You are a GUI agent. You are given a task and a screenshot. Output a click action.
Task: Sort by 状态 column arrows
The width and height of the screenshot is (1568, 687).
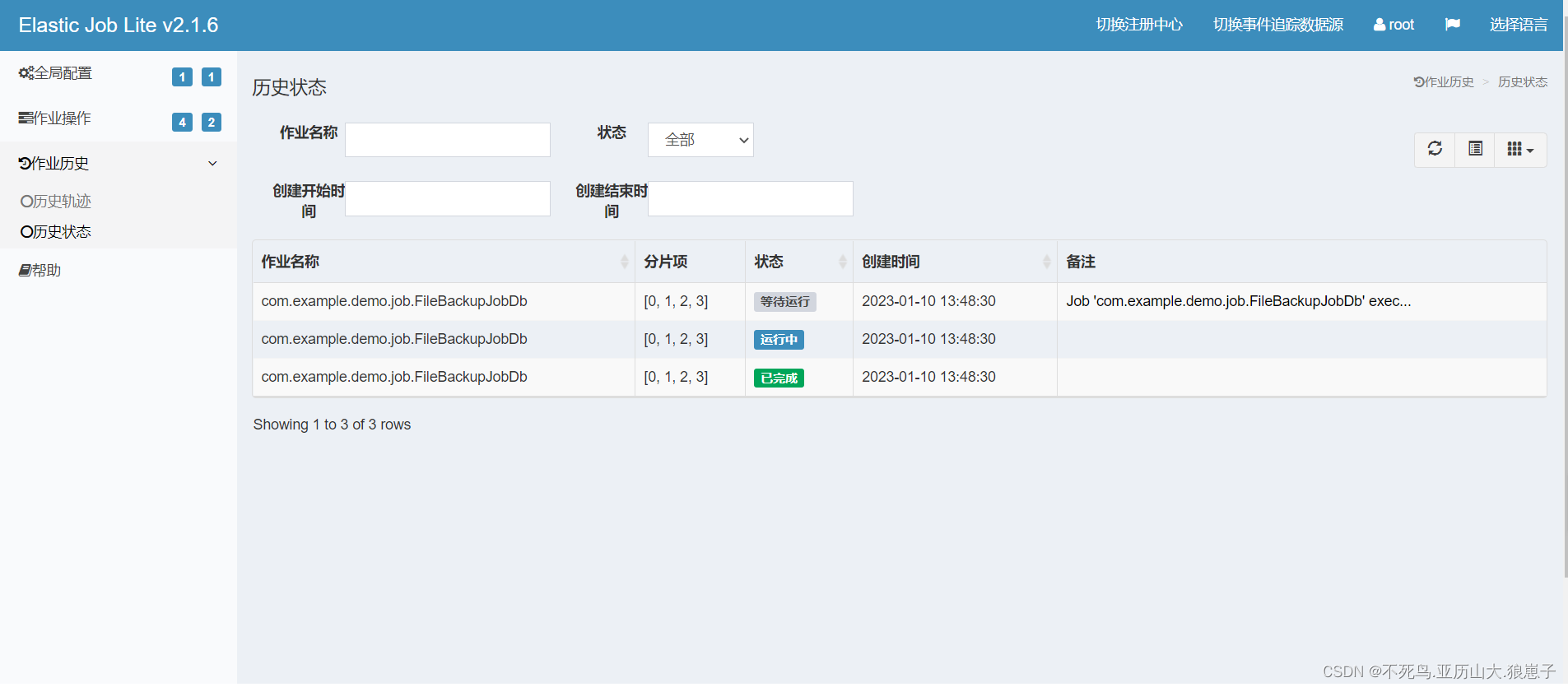(x=842, y=262)
